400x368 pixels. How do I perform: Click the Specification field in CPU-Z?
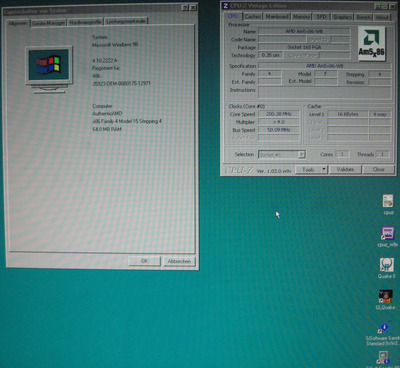click(324, 66)
